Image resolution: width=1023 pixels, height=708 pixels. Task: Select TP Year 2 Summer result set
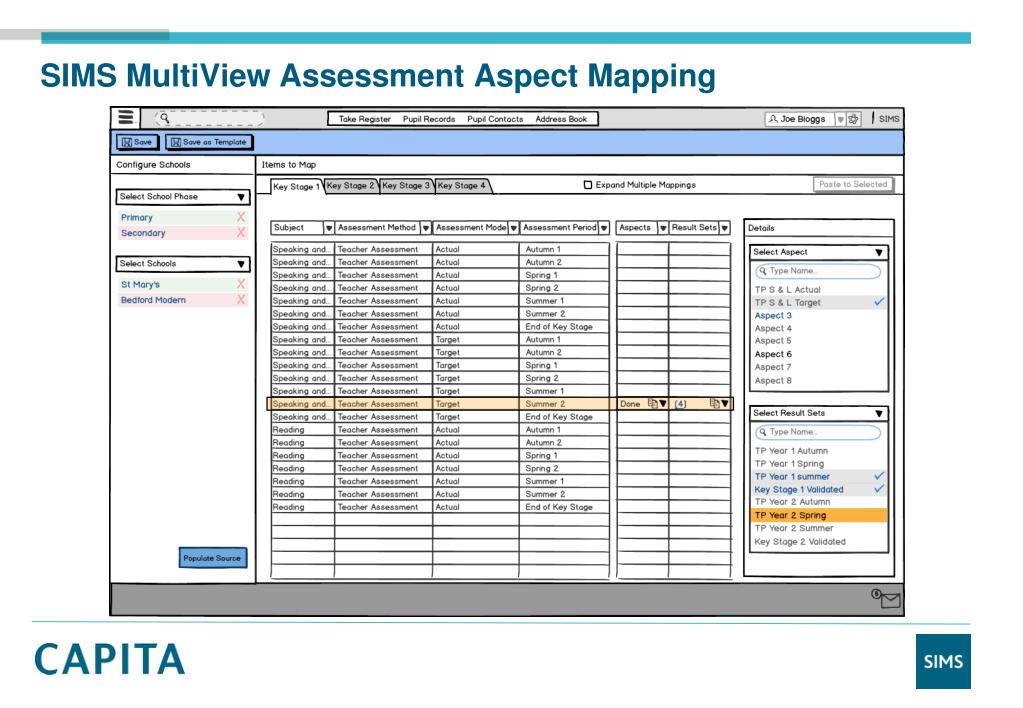(794, 528)
